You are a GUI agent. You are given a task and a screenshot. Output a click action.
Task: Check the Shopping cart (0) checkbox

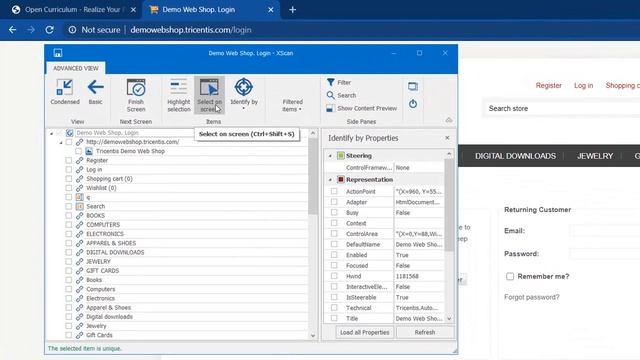tap(69, 179)
